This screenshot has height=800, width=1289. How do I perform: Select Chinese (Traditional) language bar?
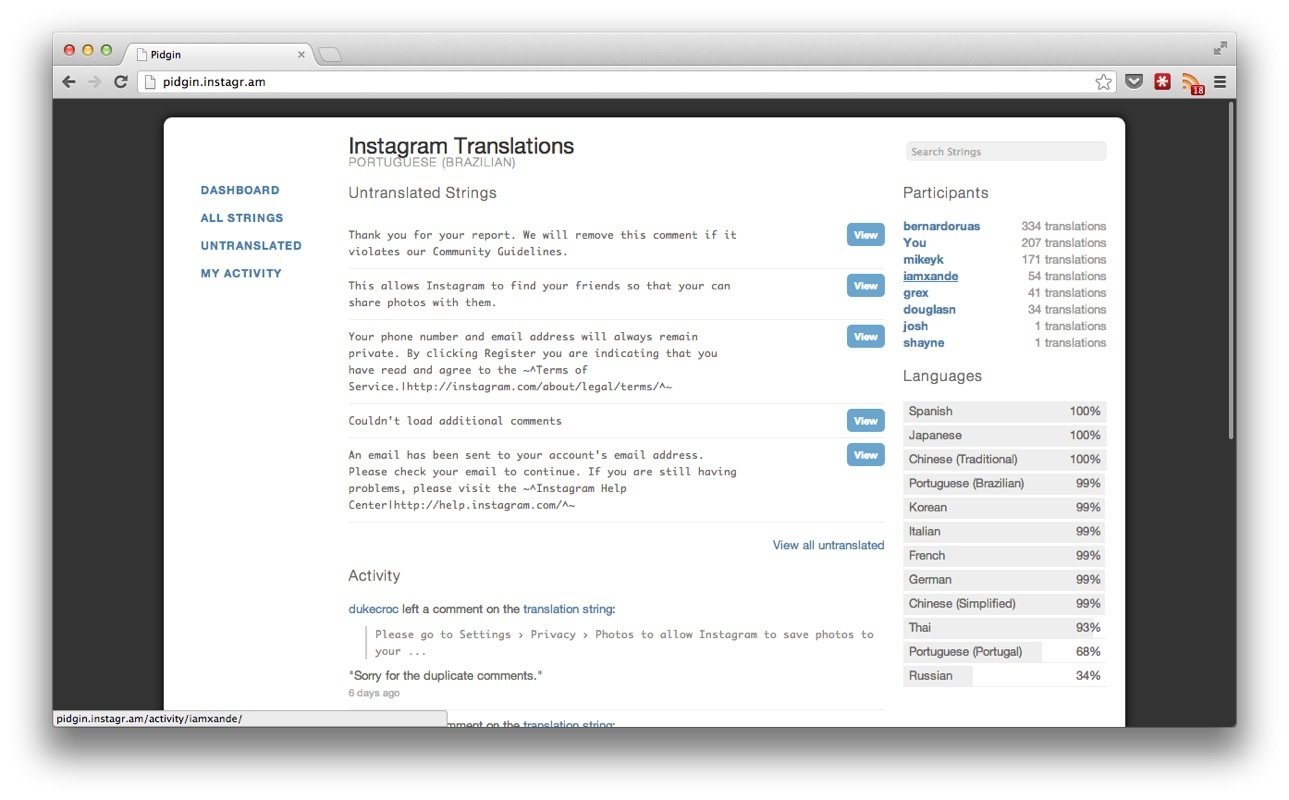[1005, 459]
